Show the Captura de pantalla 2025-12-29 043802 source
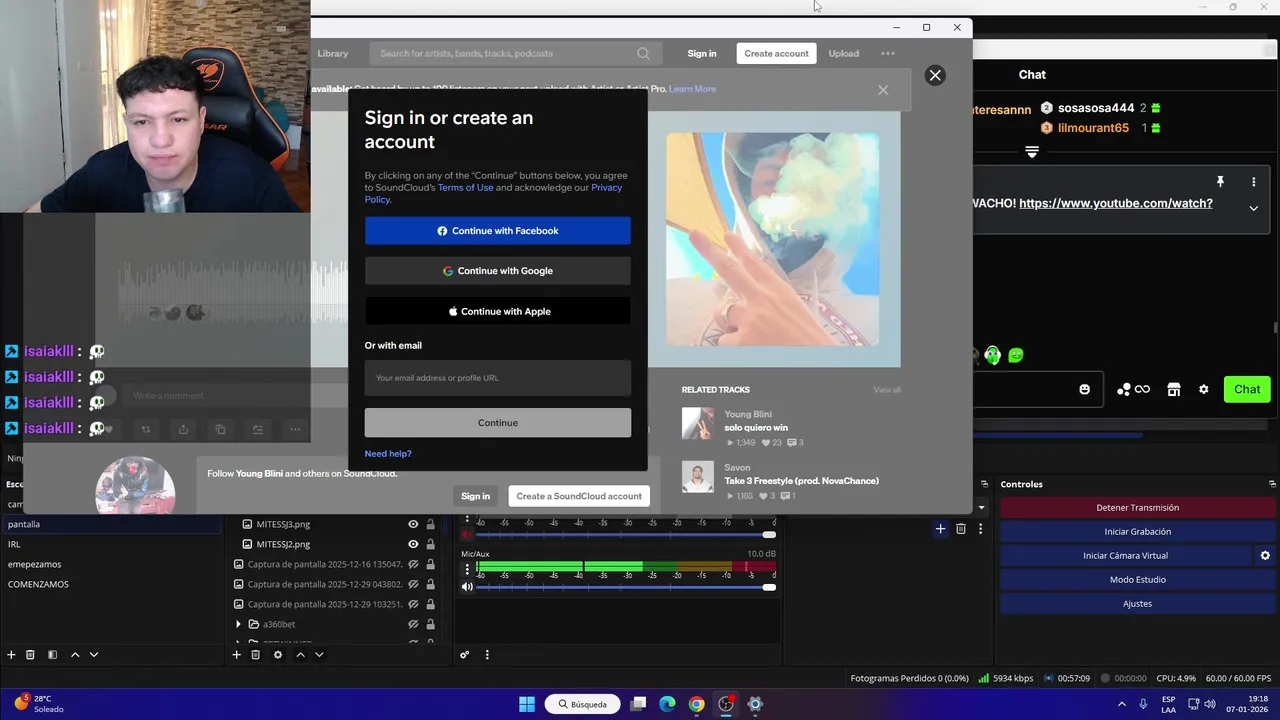The width and height of the screenshot is (1280, 720). click(413, 584)
